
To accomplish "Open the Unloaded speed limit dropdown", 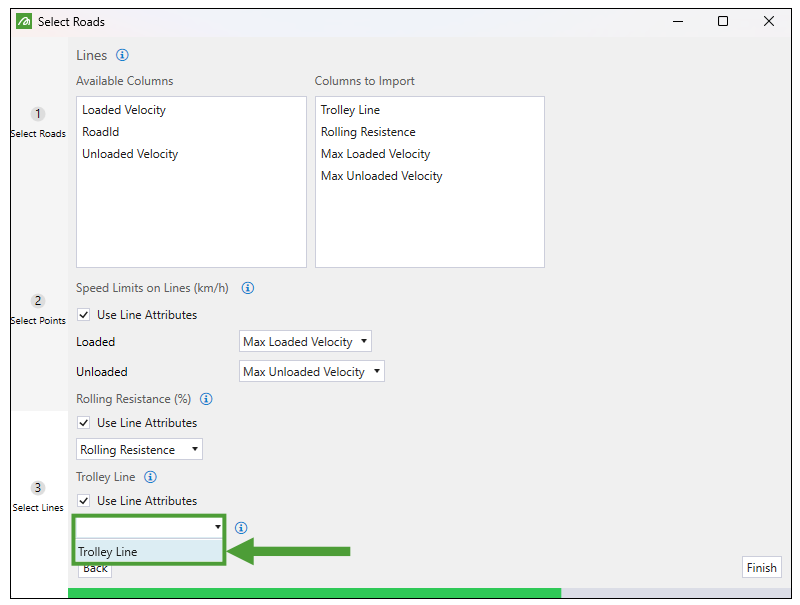I will point(312,371).
